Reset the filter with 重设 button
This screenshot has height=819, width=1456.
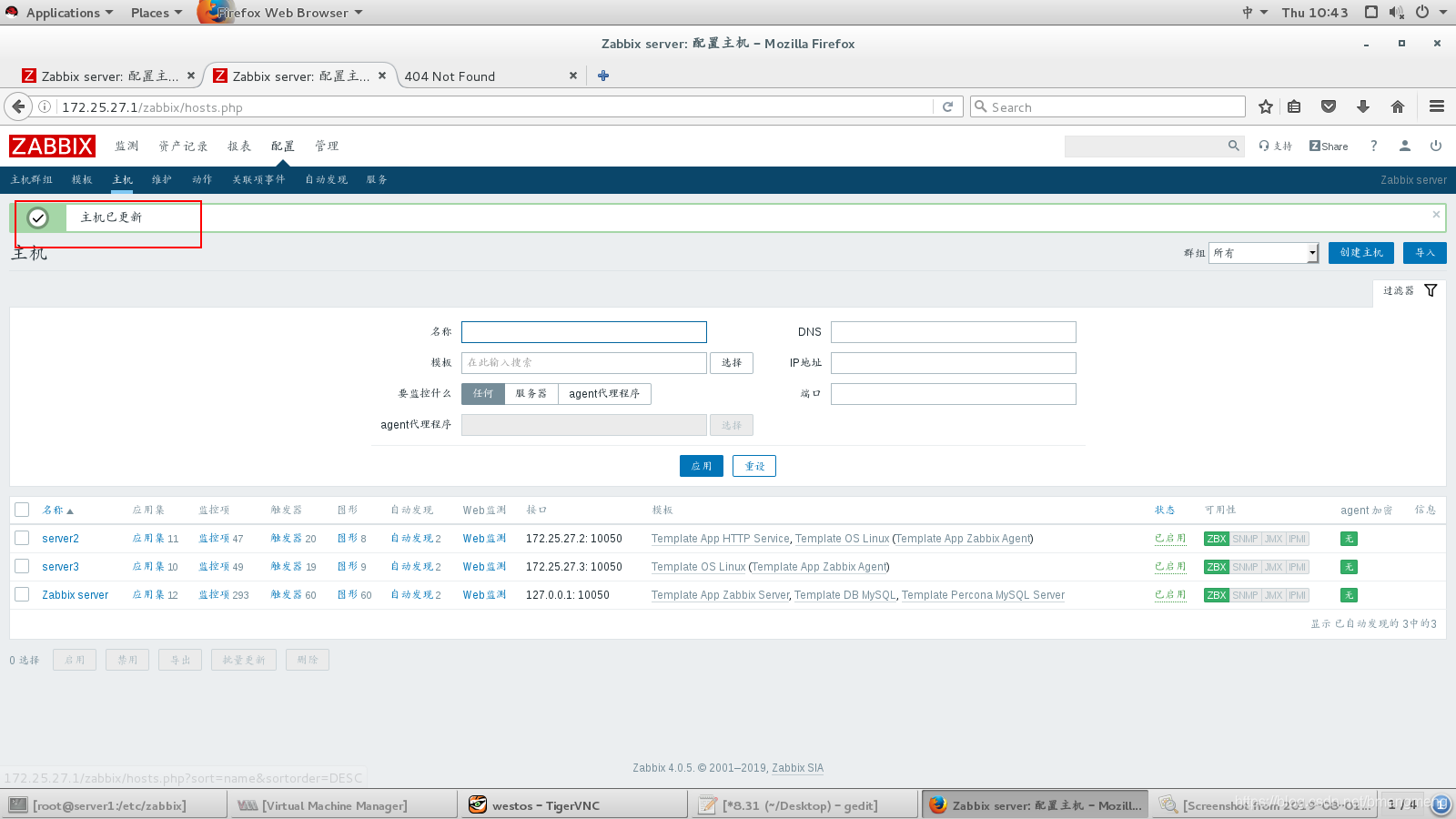[754, 466]
